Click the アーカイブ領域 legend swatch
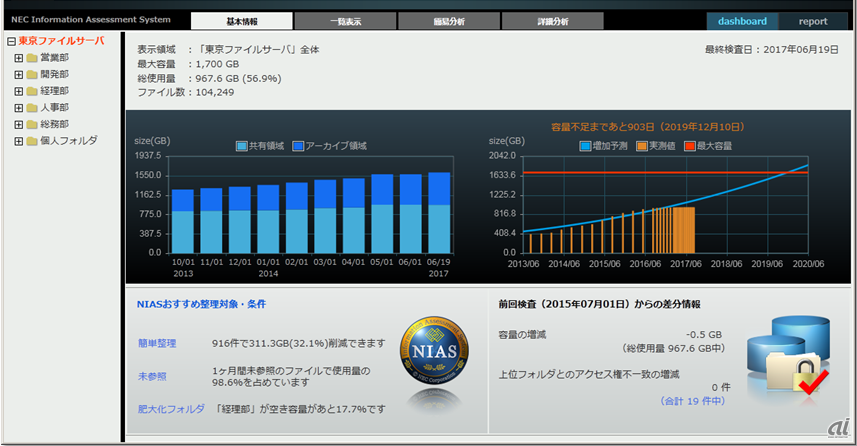The height and width of the screenshot is (446, 857). pyautogui.click(x=298, y=146)
